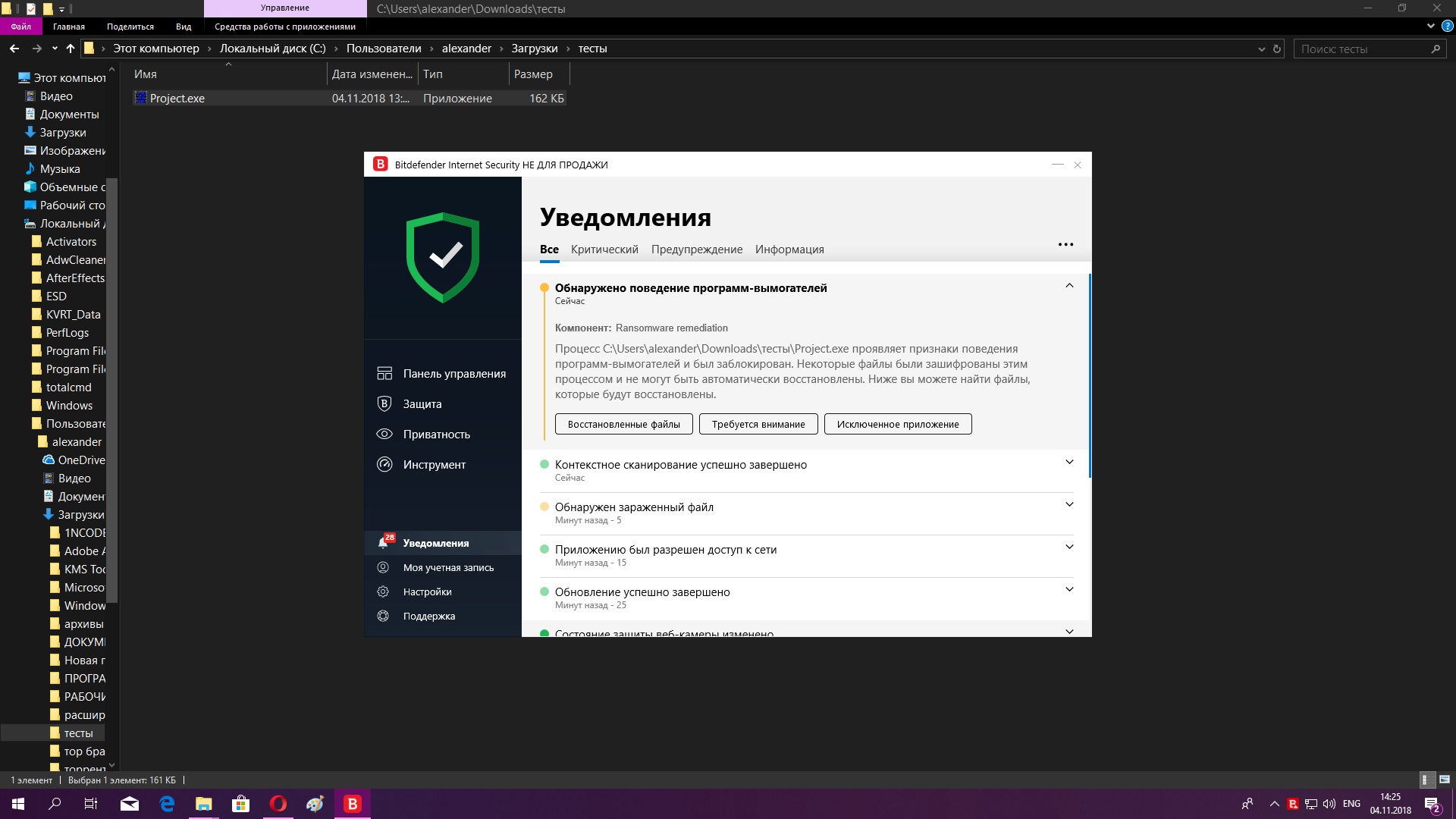Click the Privacy eye icon in the sidebar

(x=384, y=434)
